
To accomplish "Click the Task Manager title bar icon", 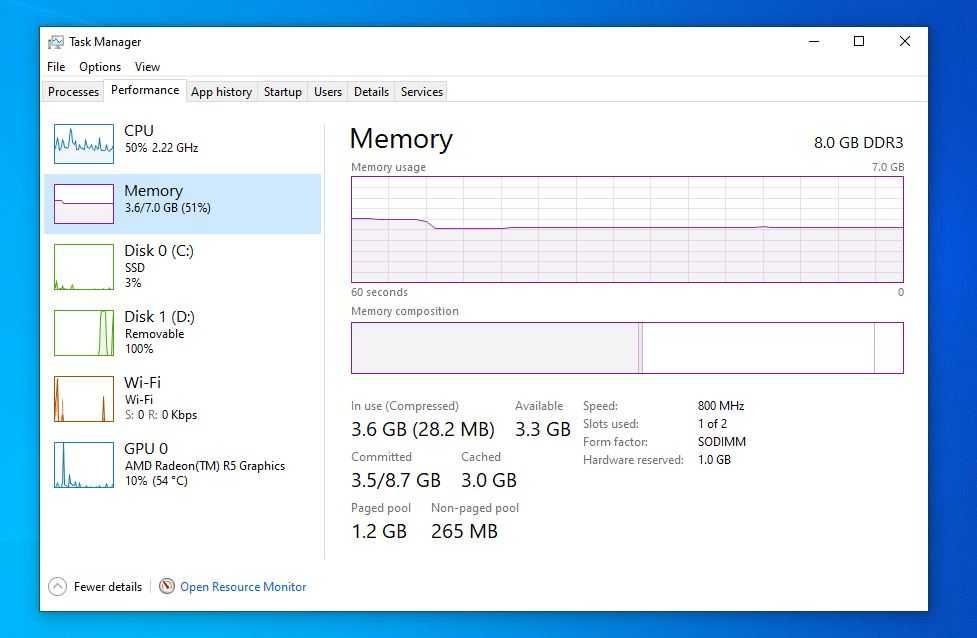I will coord(56,42).
